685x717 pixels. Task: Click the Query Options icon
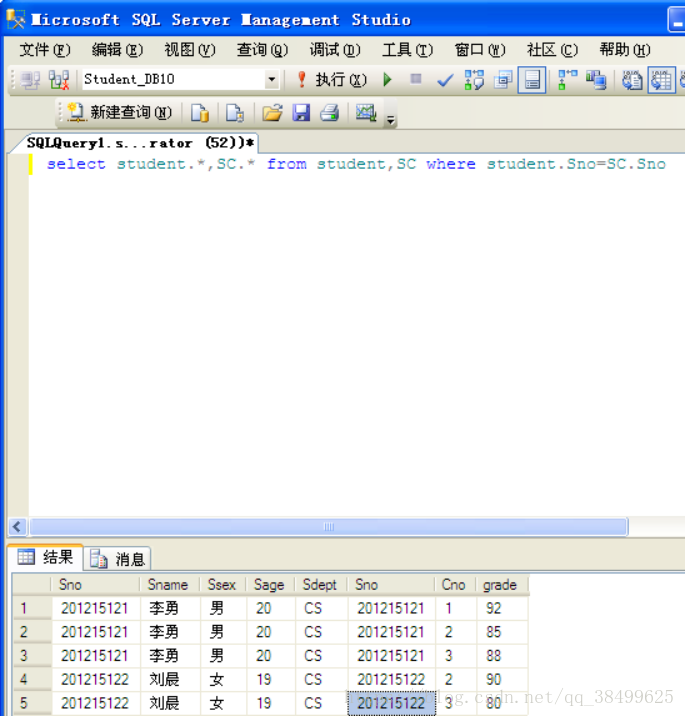click(503, 80)
